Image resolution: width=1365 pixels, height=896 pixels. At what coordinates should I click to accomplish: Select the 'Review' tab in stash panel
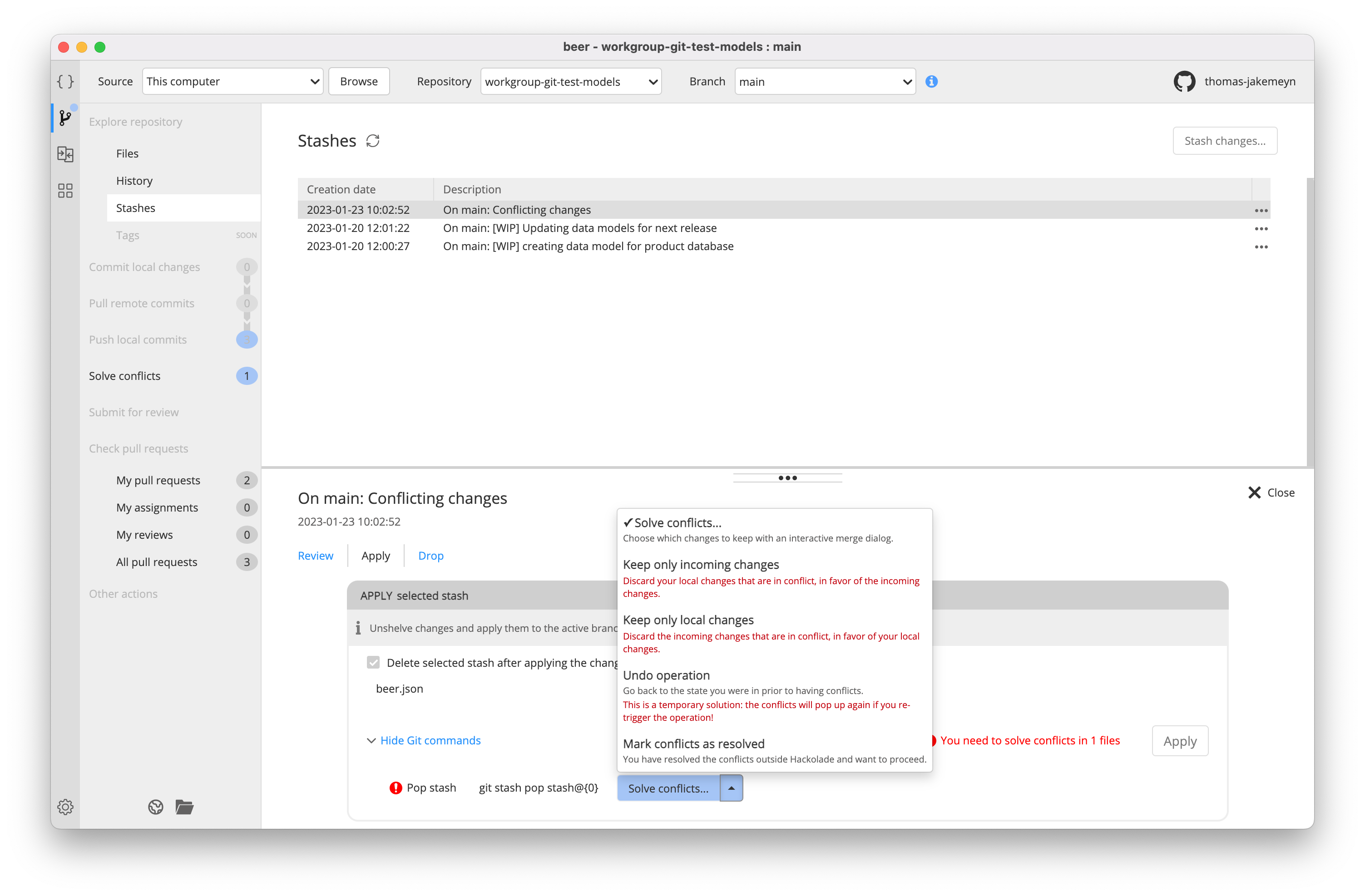pos(316,555)
